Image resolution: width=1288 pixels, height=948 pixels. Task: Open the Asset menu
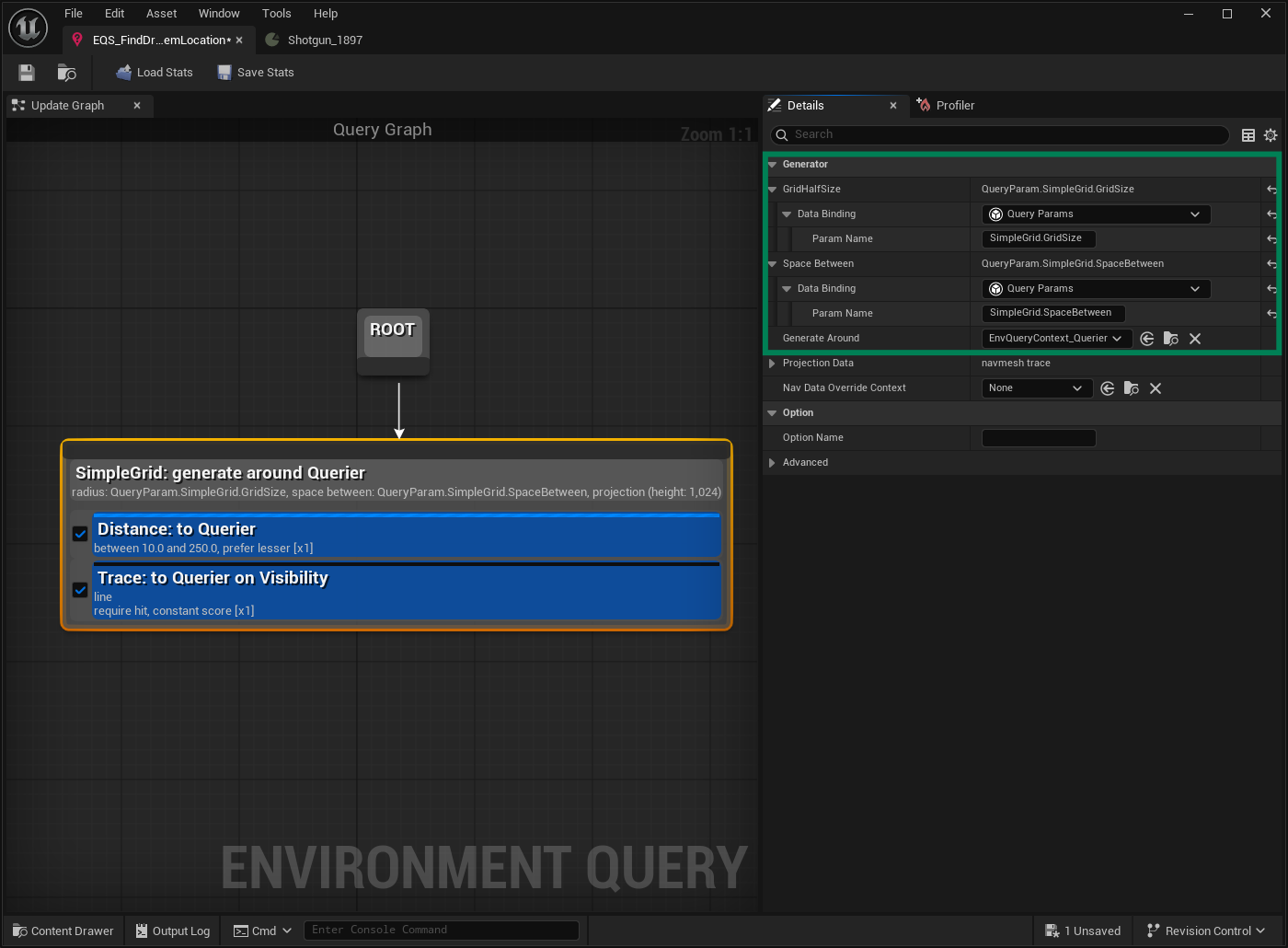pos(161,13)
